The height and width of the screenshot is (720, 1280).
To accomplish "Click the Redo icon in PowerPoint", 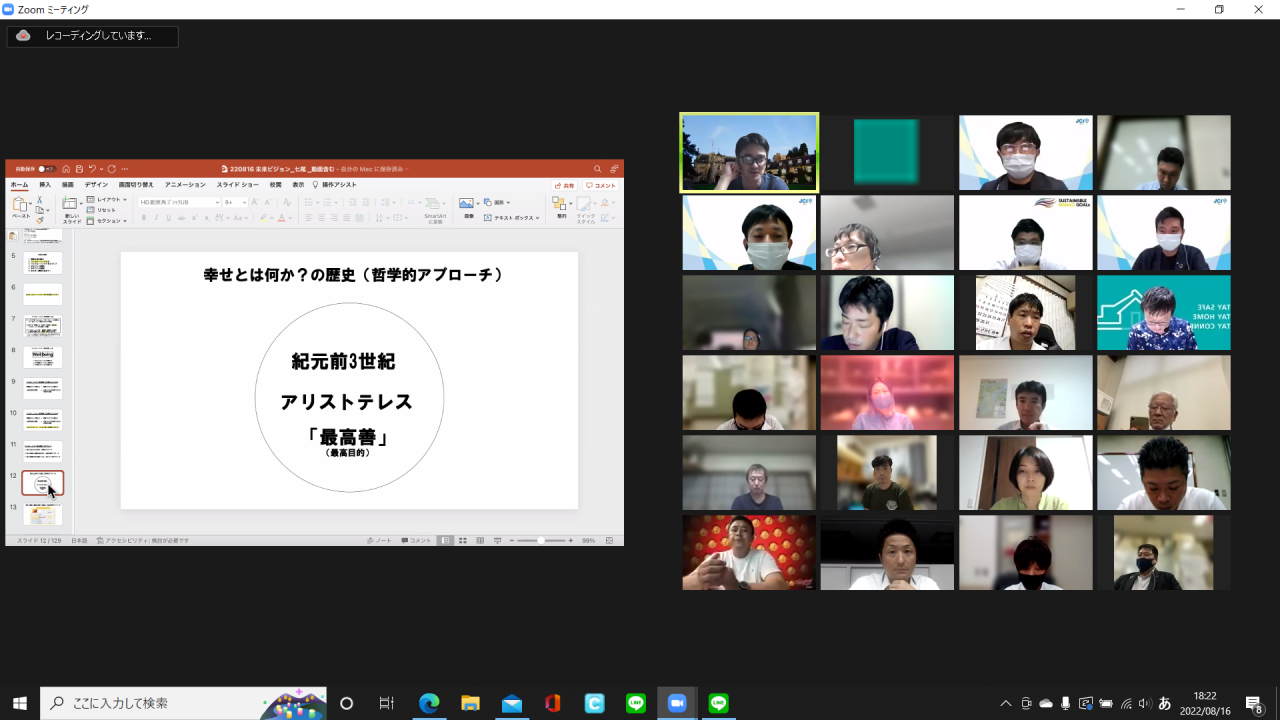I will [112, 169].
